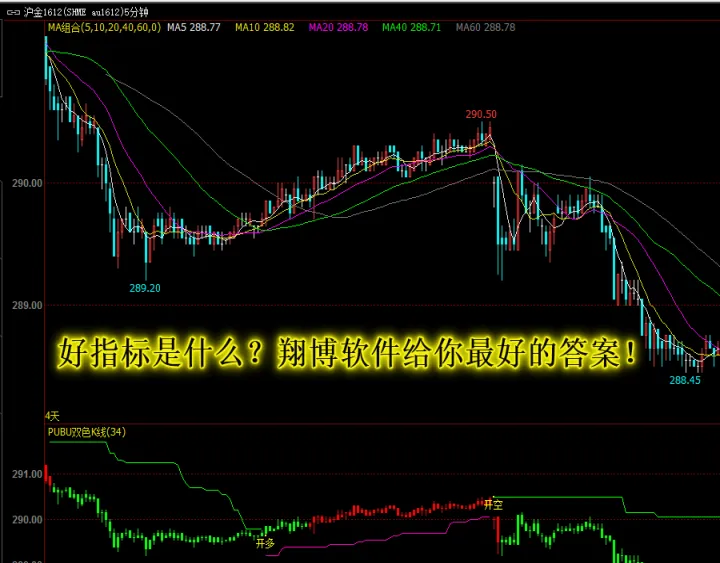This screenshot has width=720, height=563.
Task: Click the 289.20 low price label
Action: pyautogui.click(x=145, y=288)
